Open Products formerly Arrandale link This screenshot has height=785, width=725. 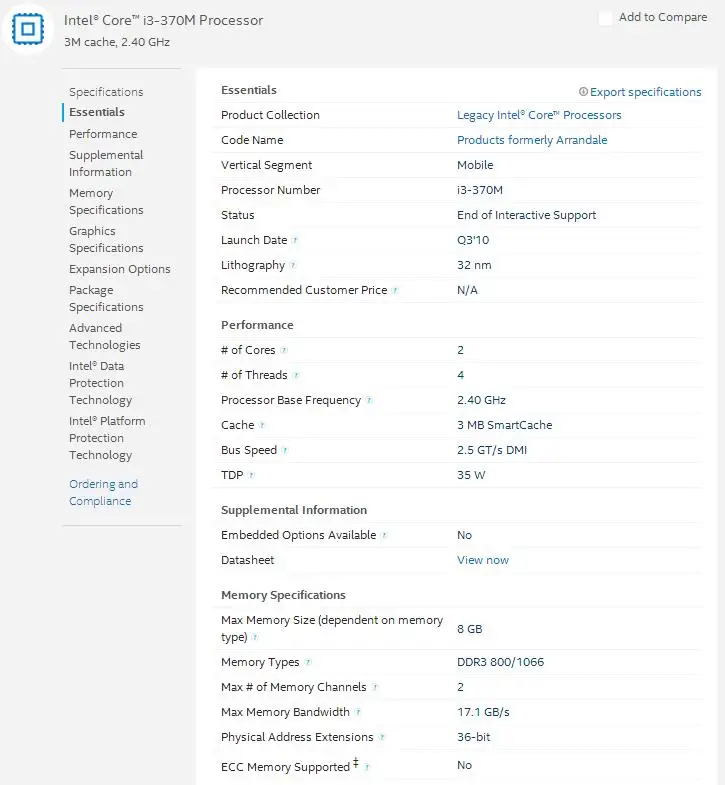click(x=532, y=140)
